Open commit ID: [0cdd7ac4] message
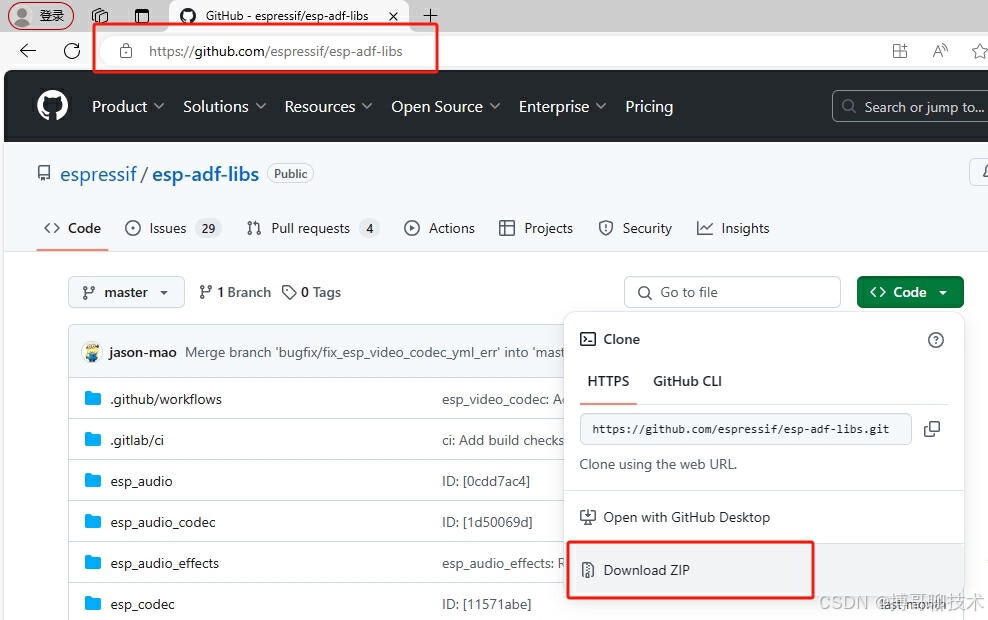 486,481
